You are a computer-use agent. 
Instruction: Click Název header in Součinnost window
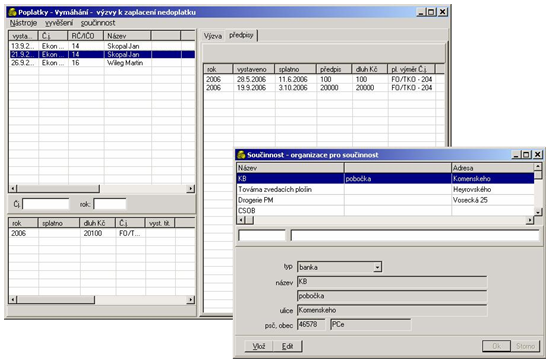(290, 168)
